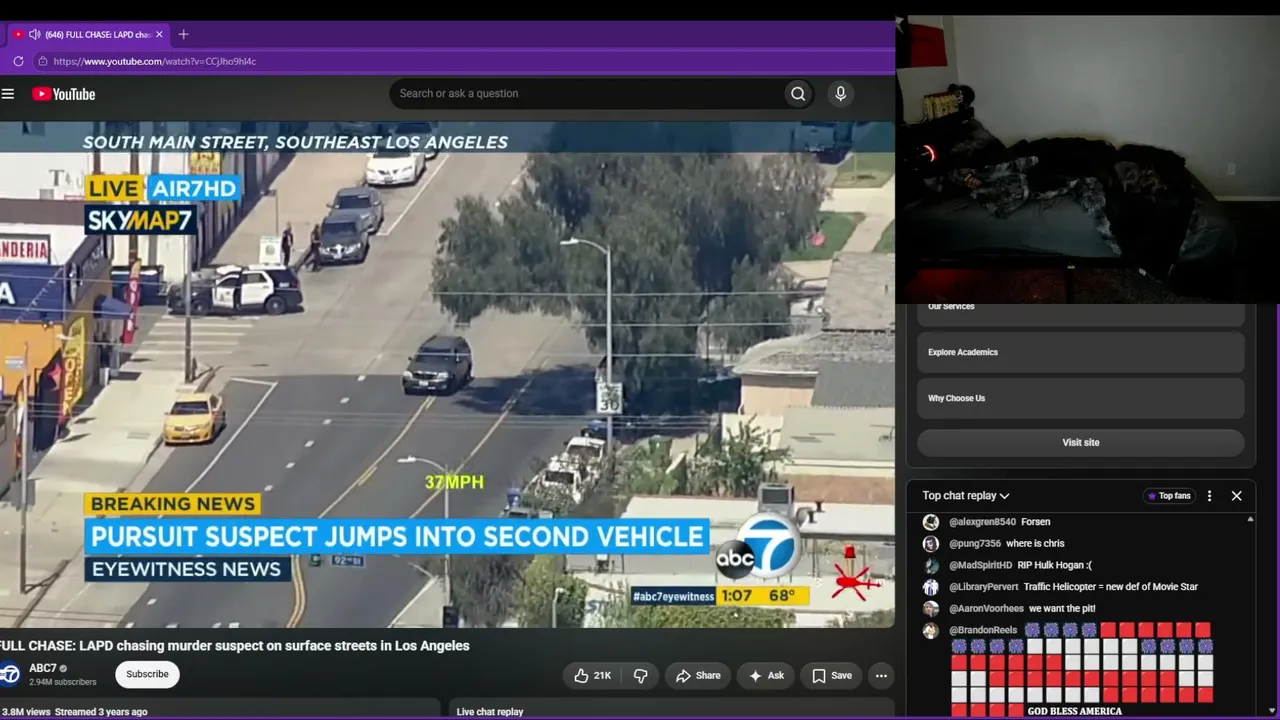1280x720 pixels.
Task: Go to YouTube home via logo
Action: (63, 94)
